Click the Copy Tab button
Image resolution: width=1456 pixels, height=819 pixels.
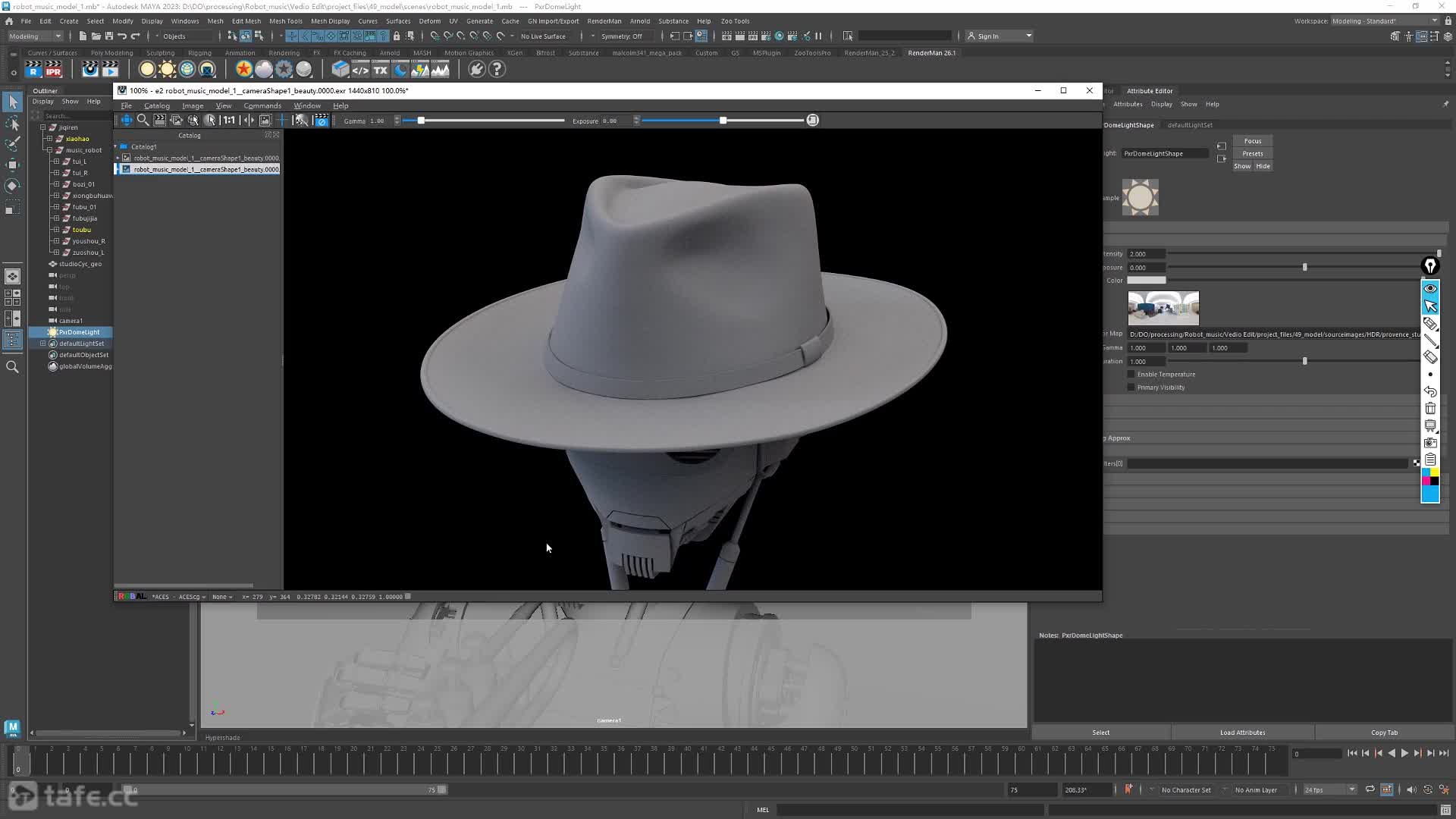click(x=1384, y=733)
